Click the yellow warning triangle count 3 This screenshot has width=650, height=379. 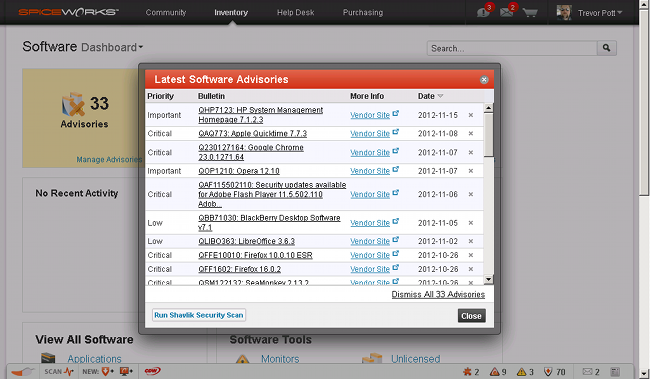pyautogui.click(x=521, y=372)
